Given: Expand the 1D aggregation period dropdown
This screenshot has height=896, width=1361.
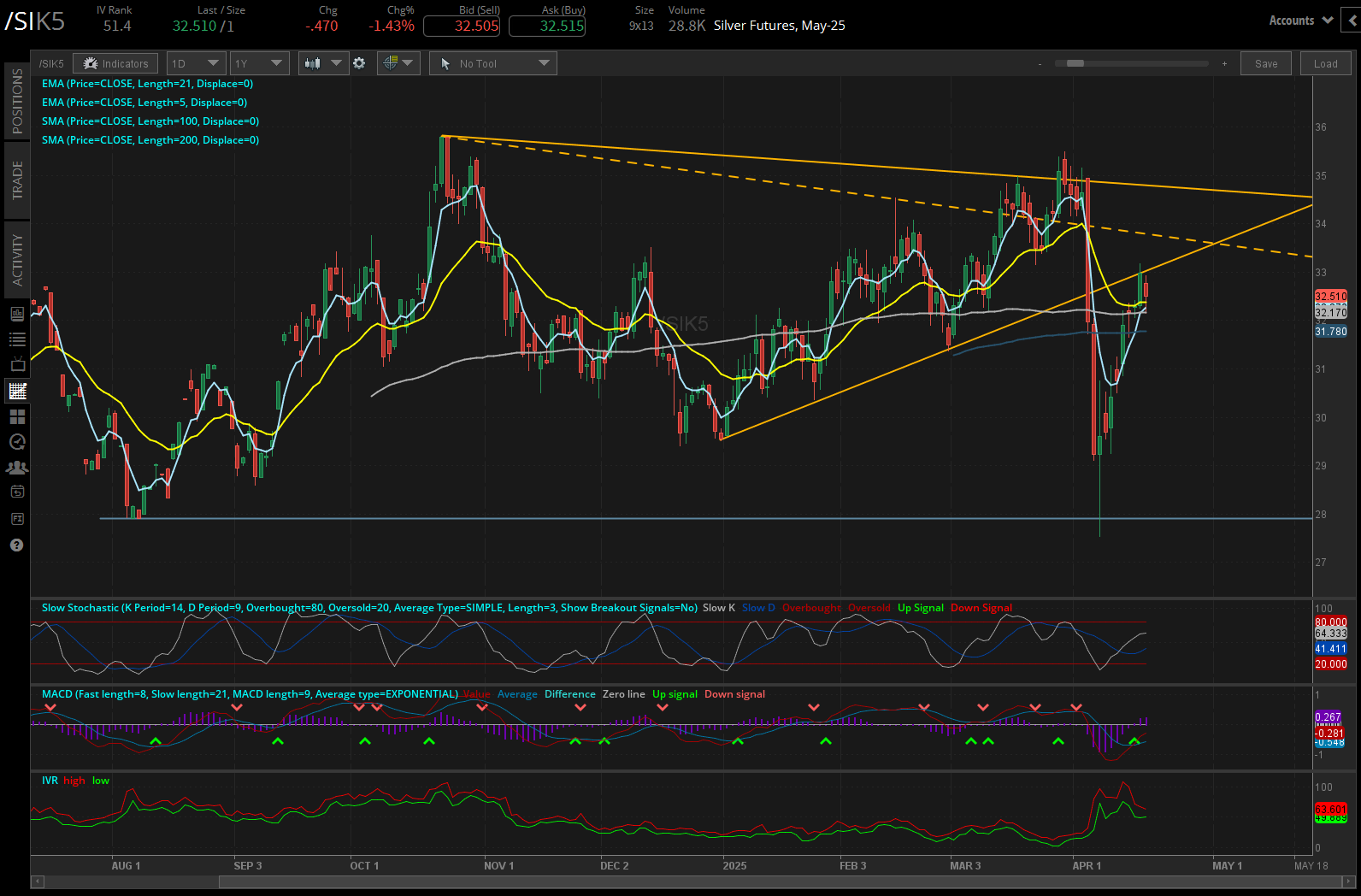Looking at the screenshot, I should coord(196,63).
